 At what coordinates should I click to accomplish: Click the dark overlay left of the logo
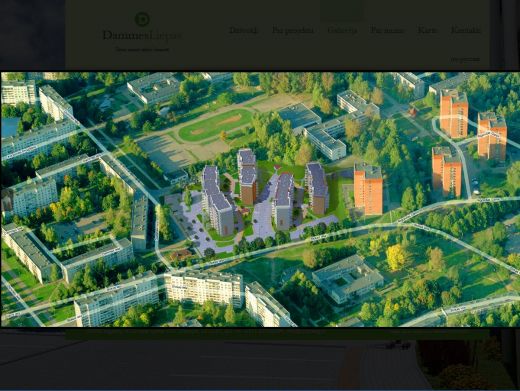[32, 35]
